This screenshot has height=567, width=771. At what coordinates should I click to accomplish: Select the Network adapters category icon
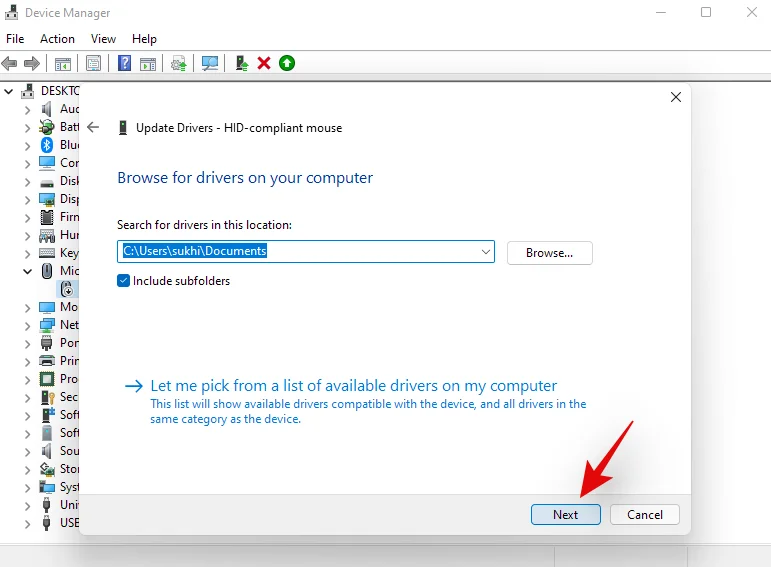(x=47, y=325)
